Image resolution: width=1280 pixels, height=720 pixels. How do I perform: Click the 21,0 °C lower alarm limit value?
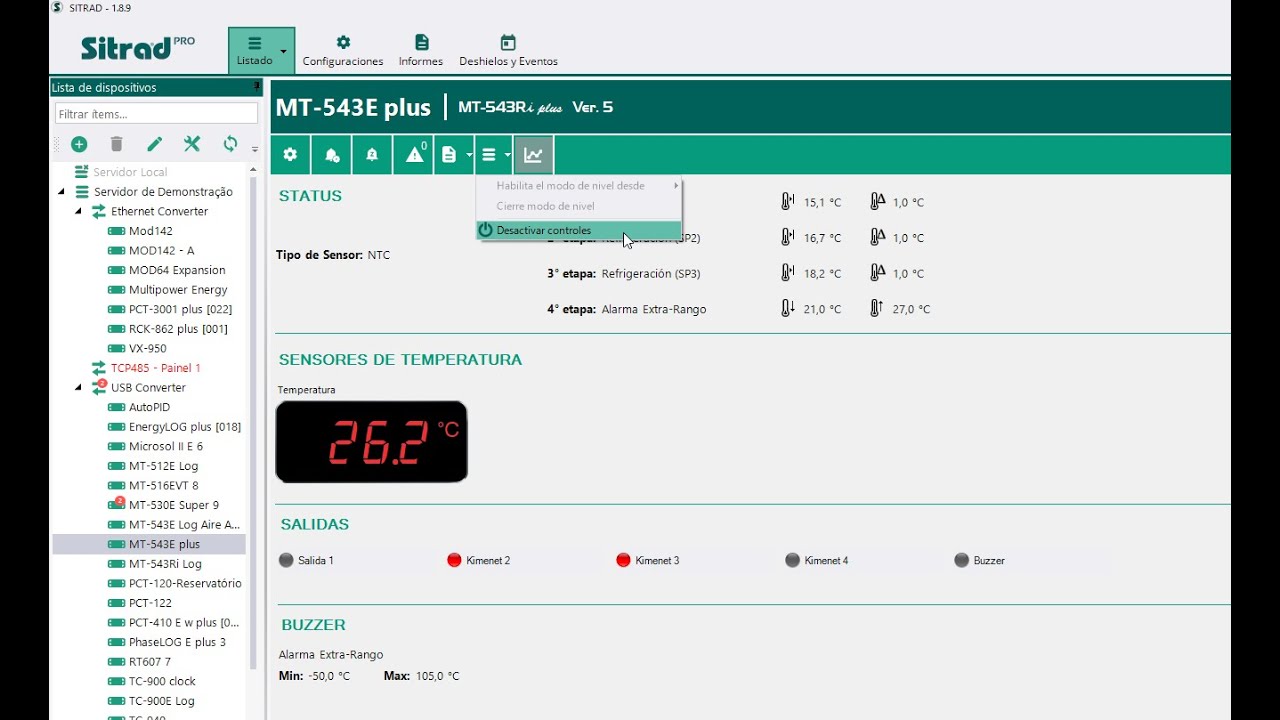[822, 309]
